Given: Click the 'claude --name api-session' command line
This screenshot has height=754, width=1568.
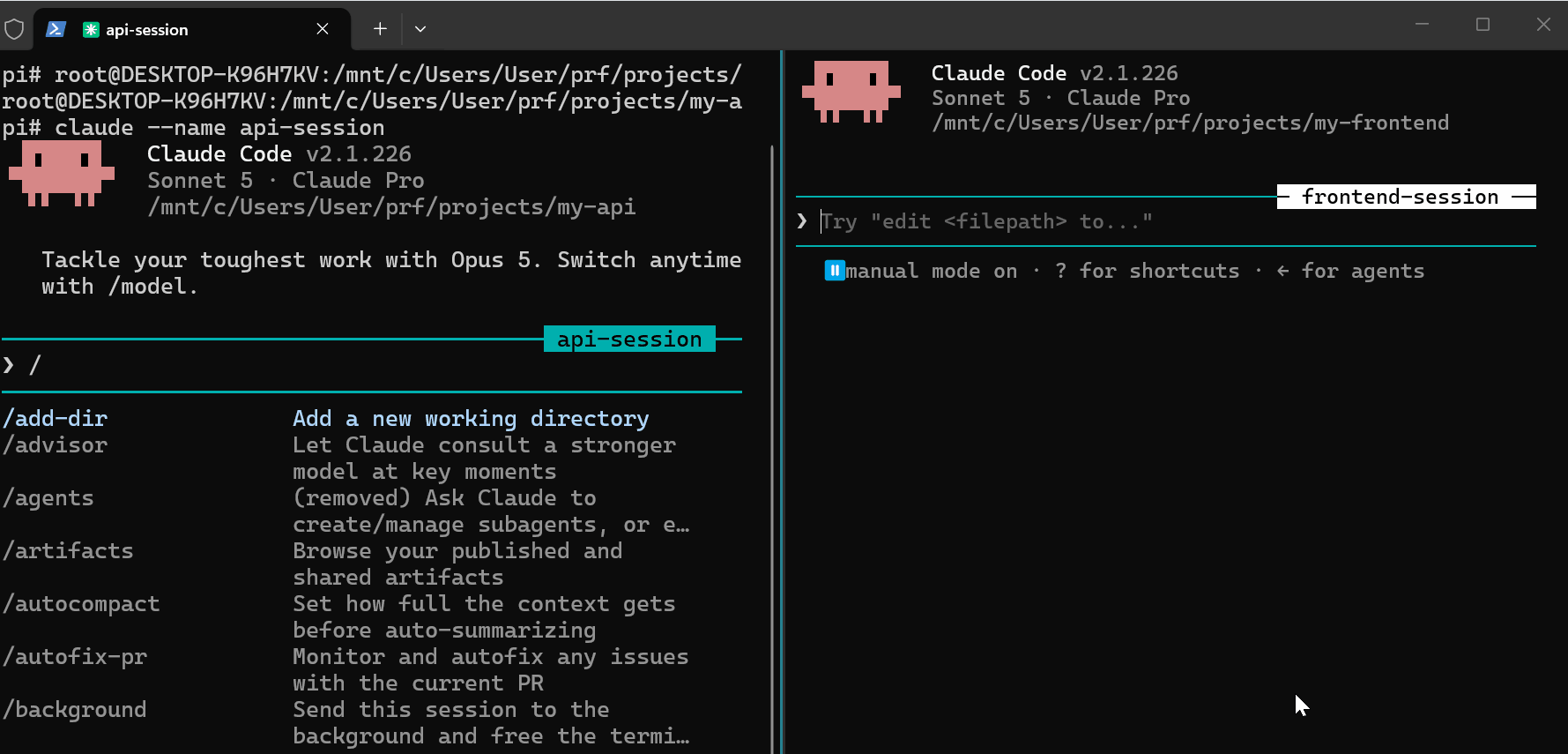Looking at the screenshot, I should (219, 128).
